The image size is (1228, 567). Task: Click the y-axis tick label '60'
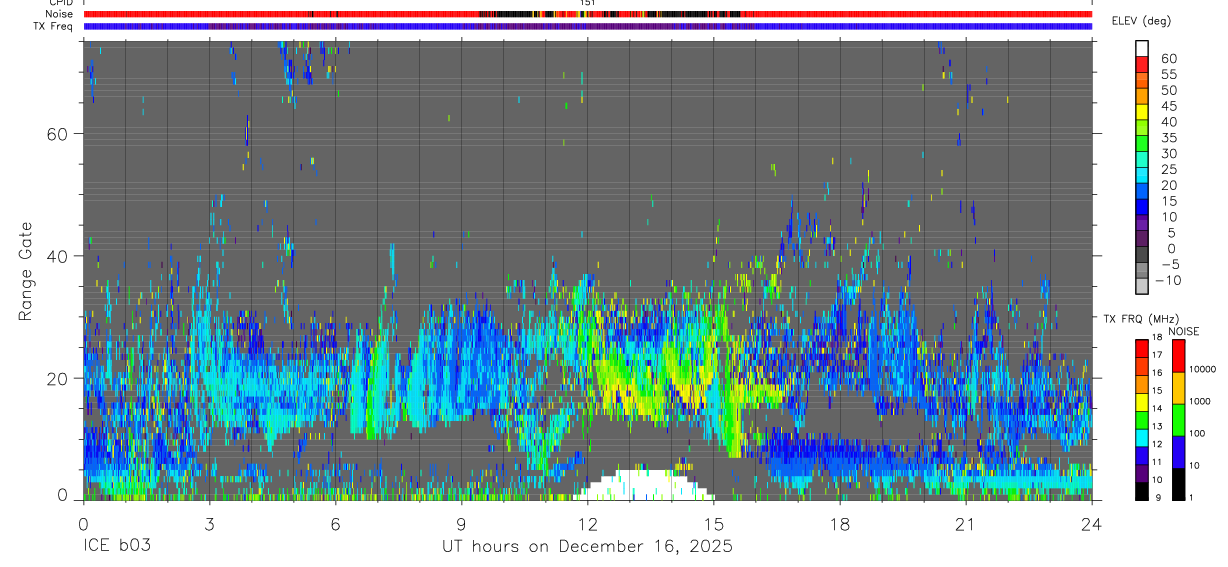[58, 134]
